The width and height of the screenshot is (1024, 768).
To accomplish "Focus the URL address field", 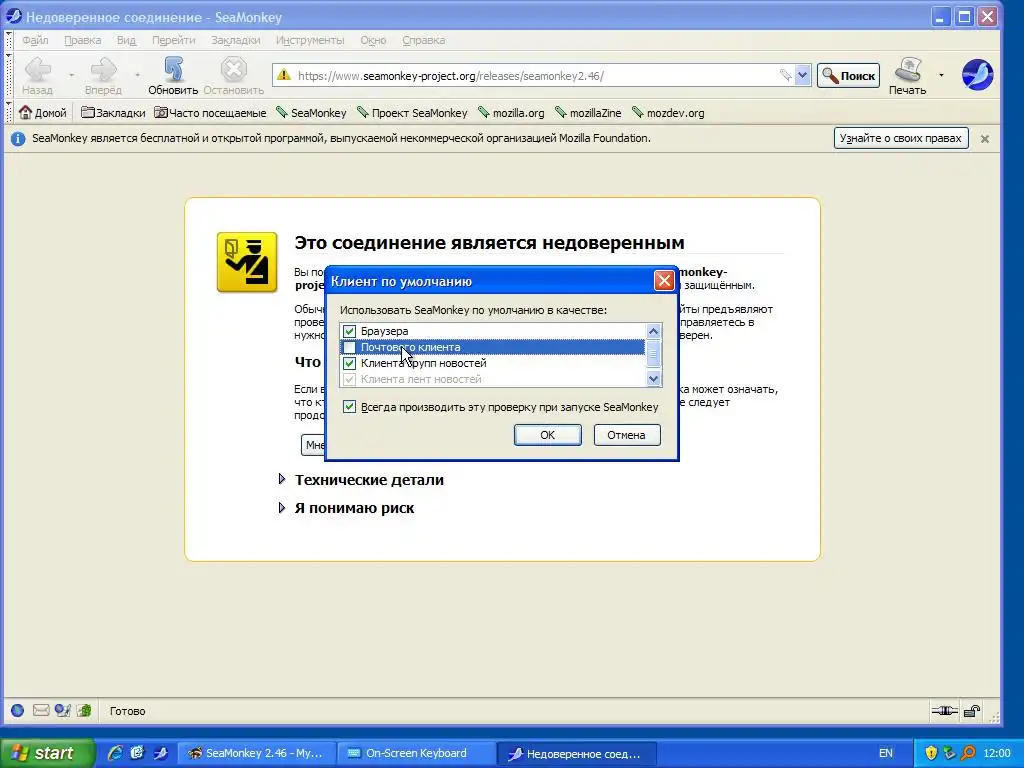I will (x=536, y=76).
